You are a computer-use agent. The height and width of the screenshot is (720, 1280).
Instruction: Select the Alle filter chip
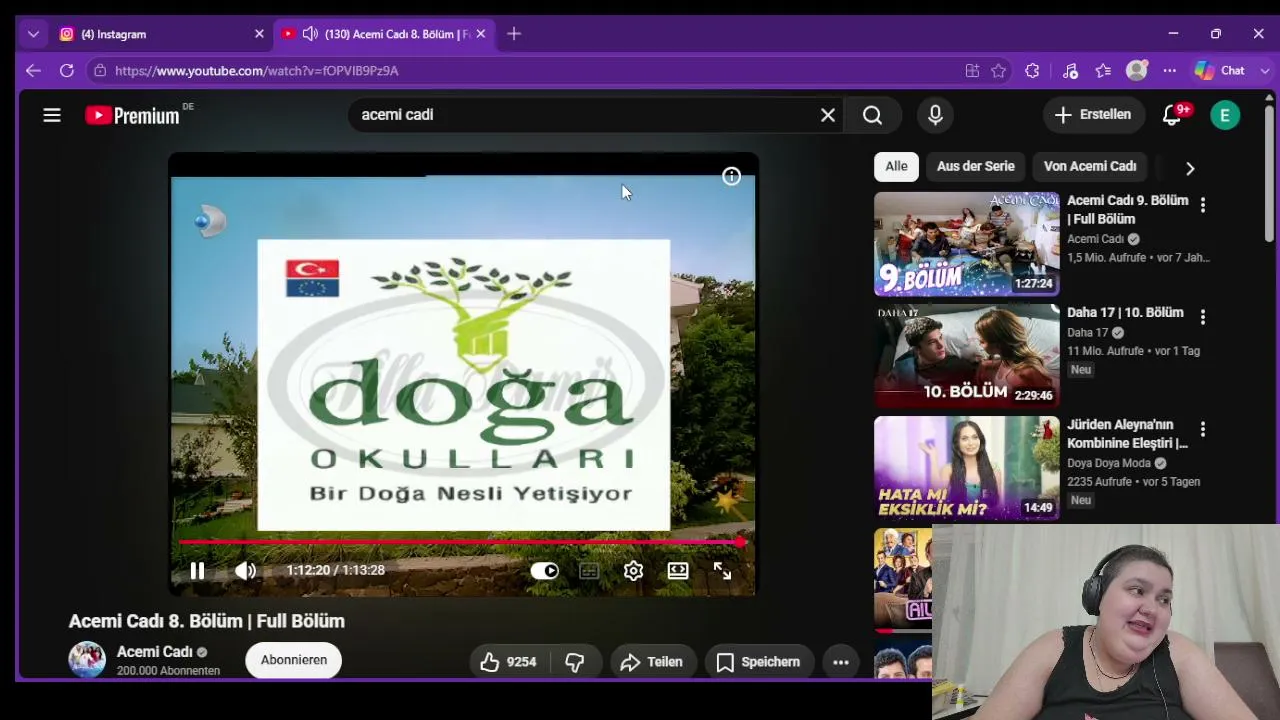896,167
